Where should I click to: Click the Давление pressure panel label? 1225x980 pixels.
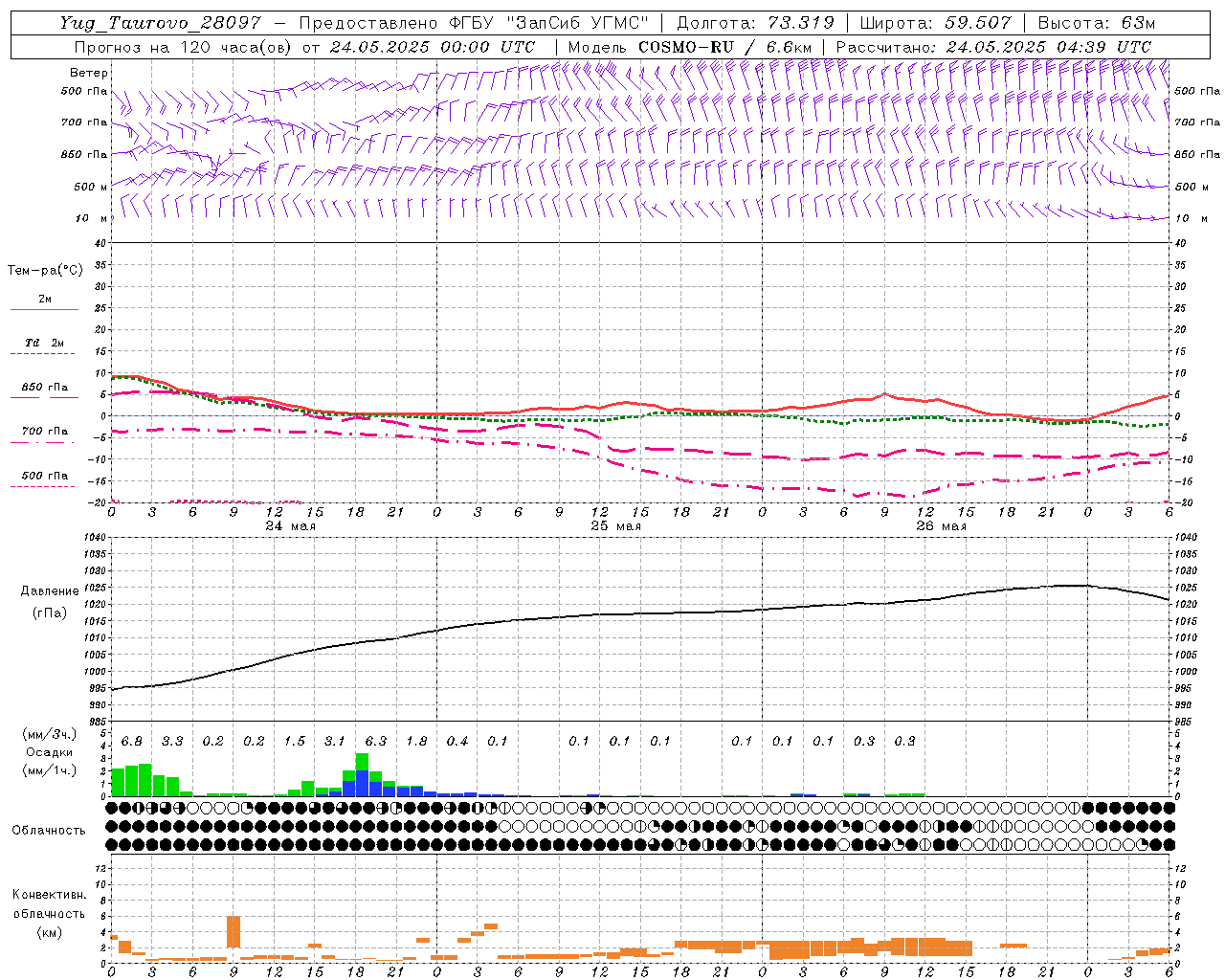50,591
